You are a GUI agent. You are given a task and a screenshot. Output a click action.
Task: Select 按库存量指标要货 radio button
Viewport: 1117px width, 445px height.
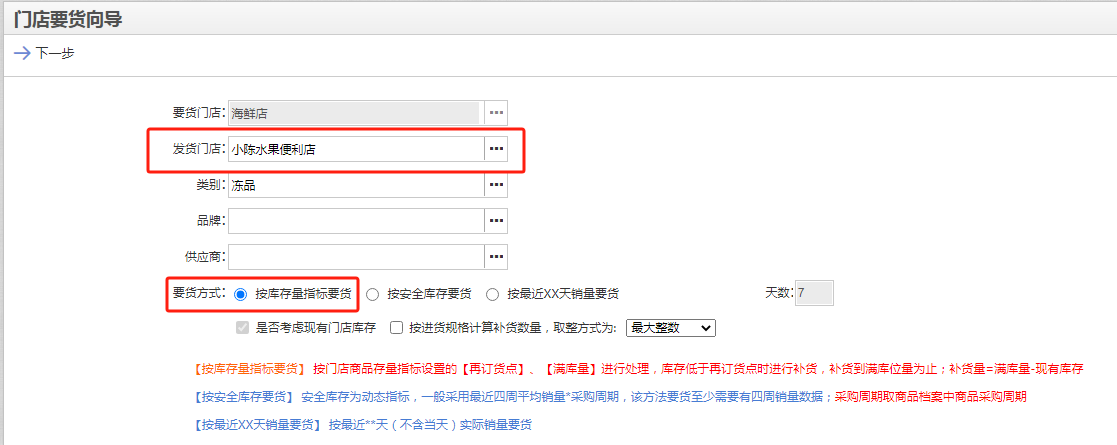pyautogui.click(x=241, y=293)
